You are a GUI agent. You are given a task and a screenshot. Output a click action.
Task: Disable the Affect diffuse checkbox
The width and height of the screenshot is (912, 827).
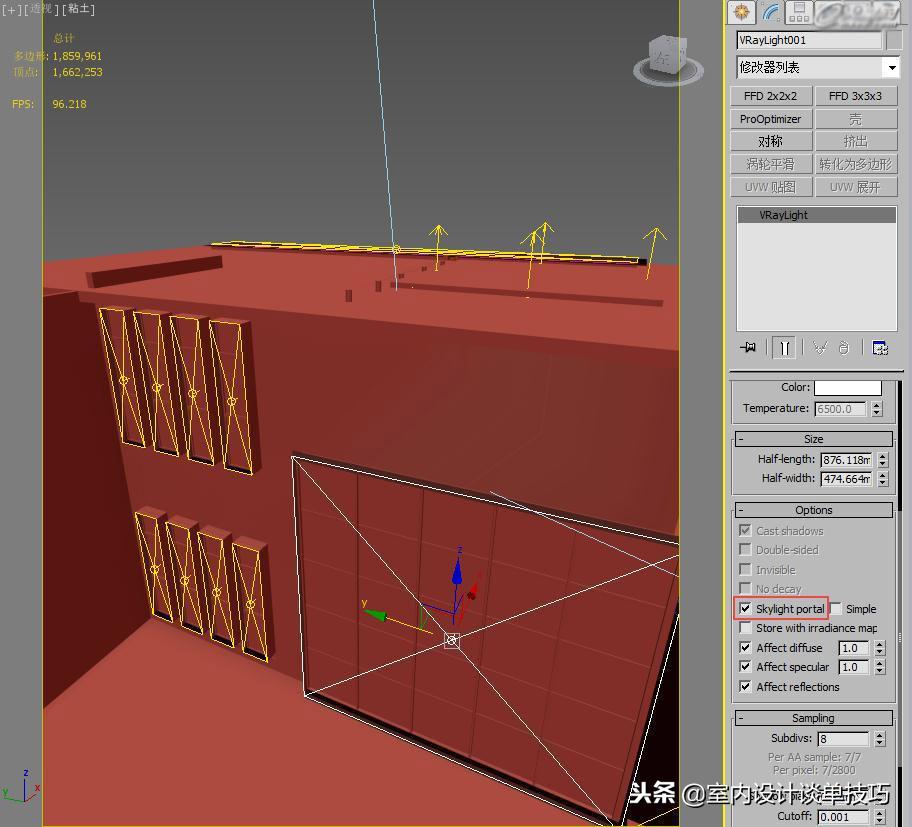point(745,647)
